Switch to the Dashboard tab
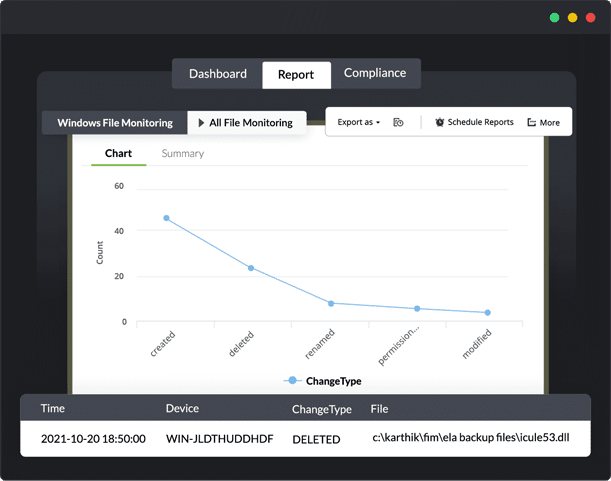 pyautogui.click(x=218, y=74)
